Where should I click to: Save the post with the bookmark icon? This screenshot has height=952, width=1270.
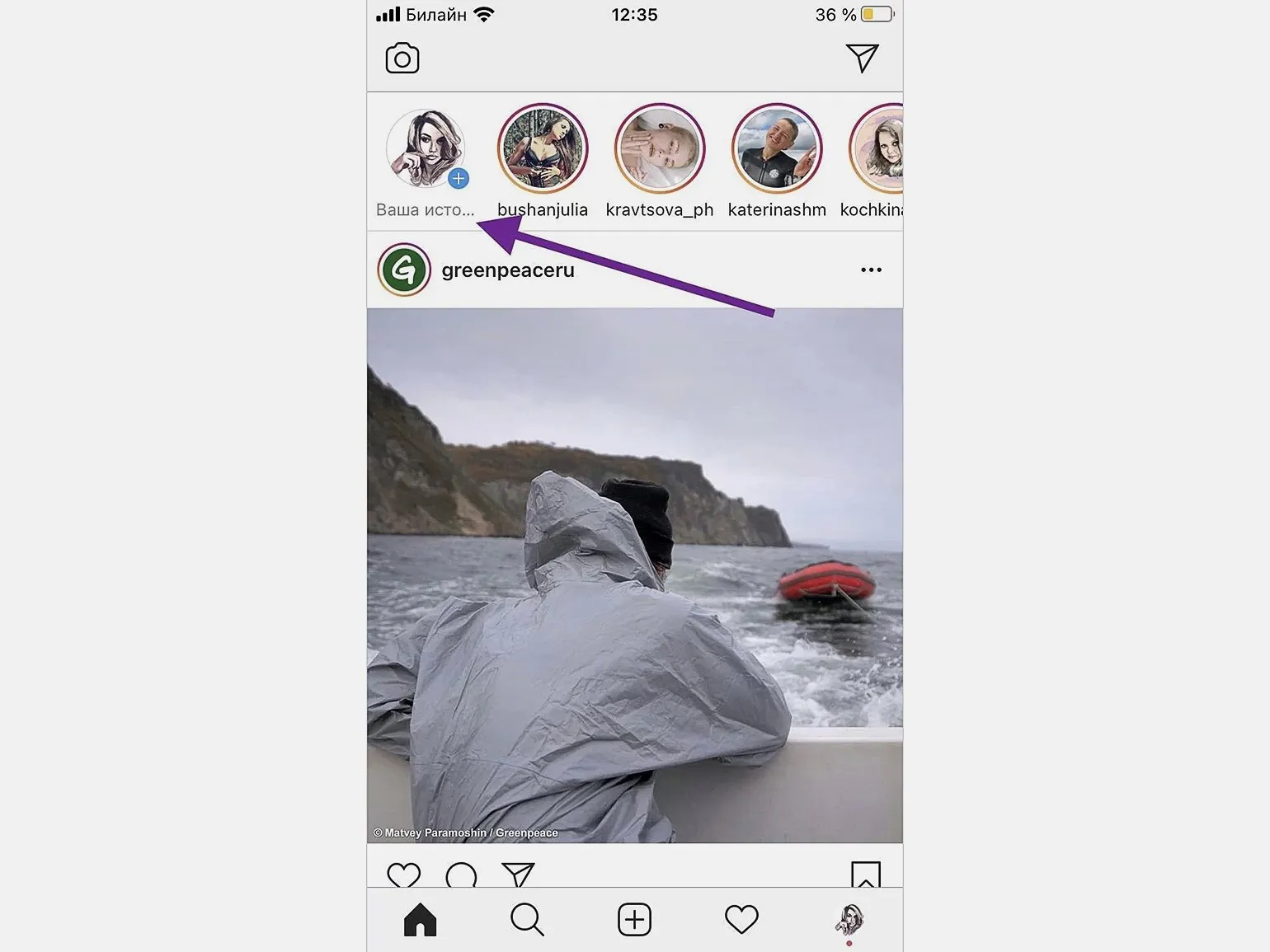pos(866,875)
